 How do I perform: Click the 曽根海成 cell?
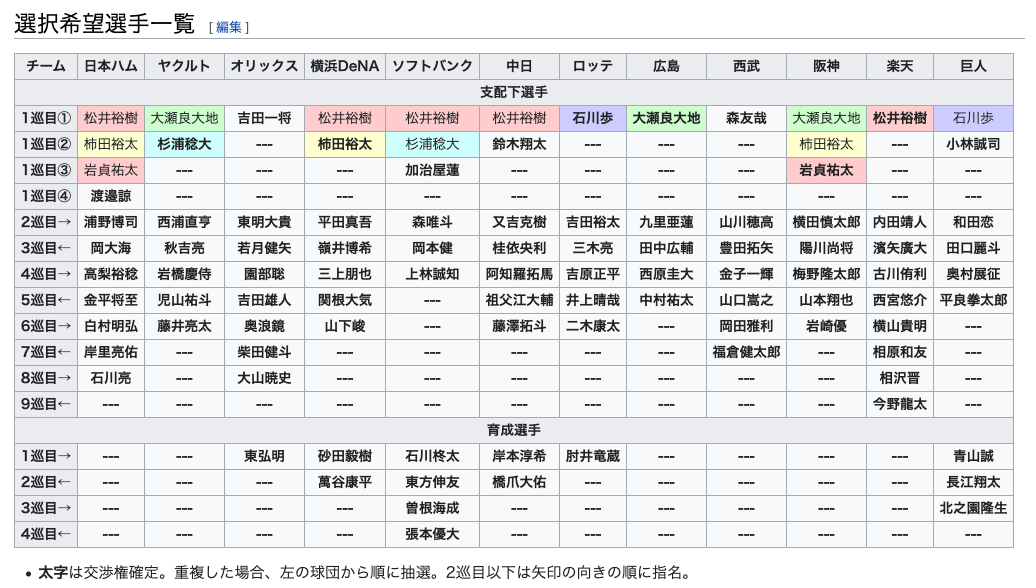[433, 508]
